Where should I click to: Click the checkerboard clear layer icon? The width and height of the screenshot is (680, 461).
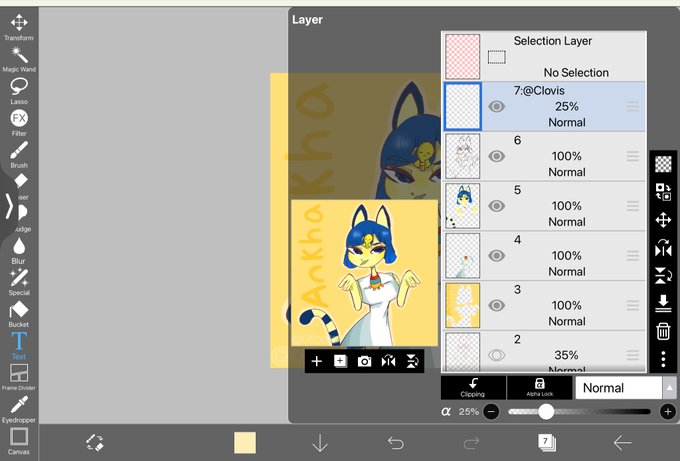(663, 164)
